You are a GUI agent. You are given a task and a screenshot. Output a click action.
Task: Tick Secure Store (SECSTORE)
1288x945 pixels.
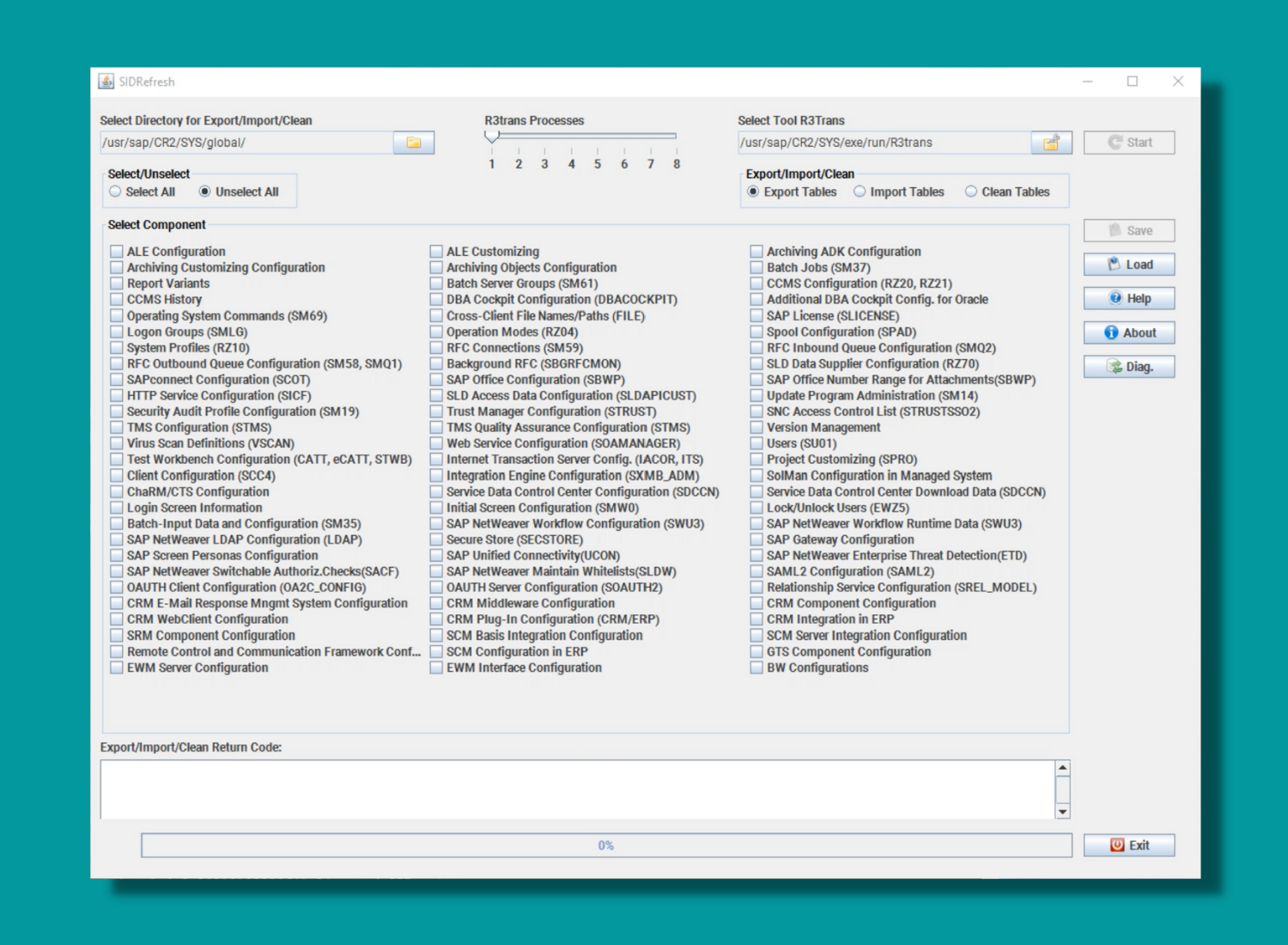(436, 540)
